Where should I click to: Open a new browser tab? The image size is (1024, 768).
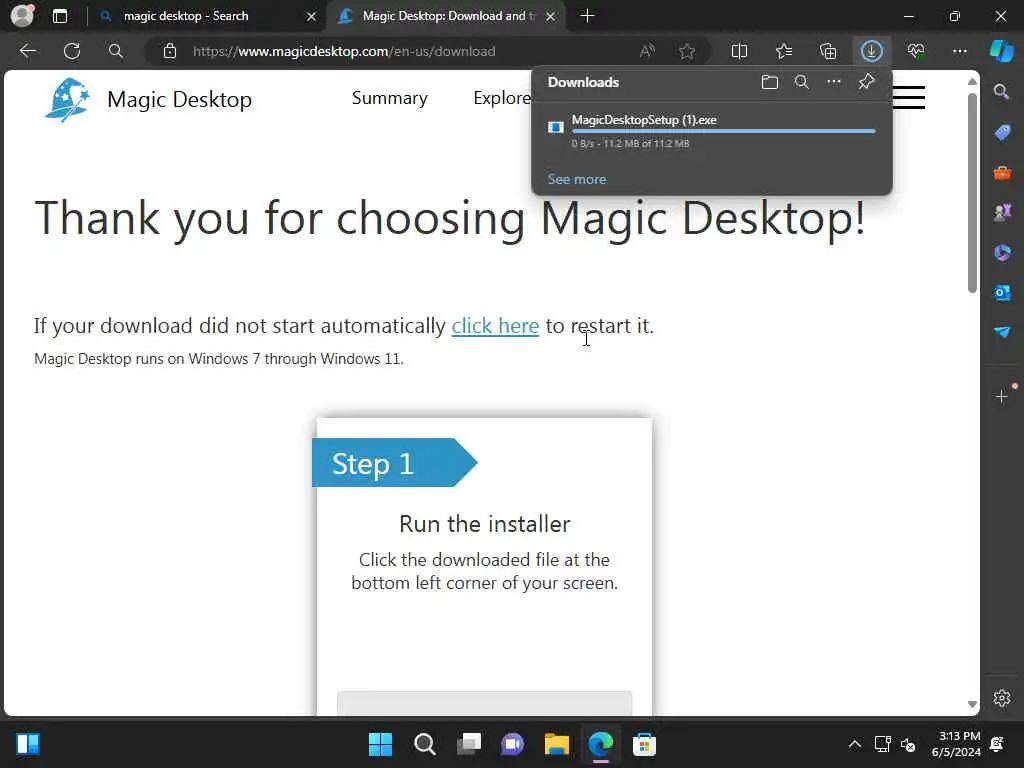pyautogui.click(x=587, y=16)
